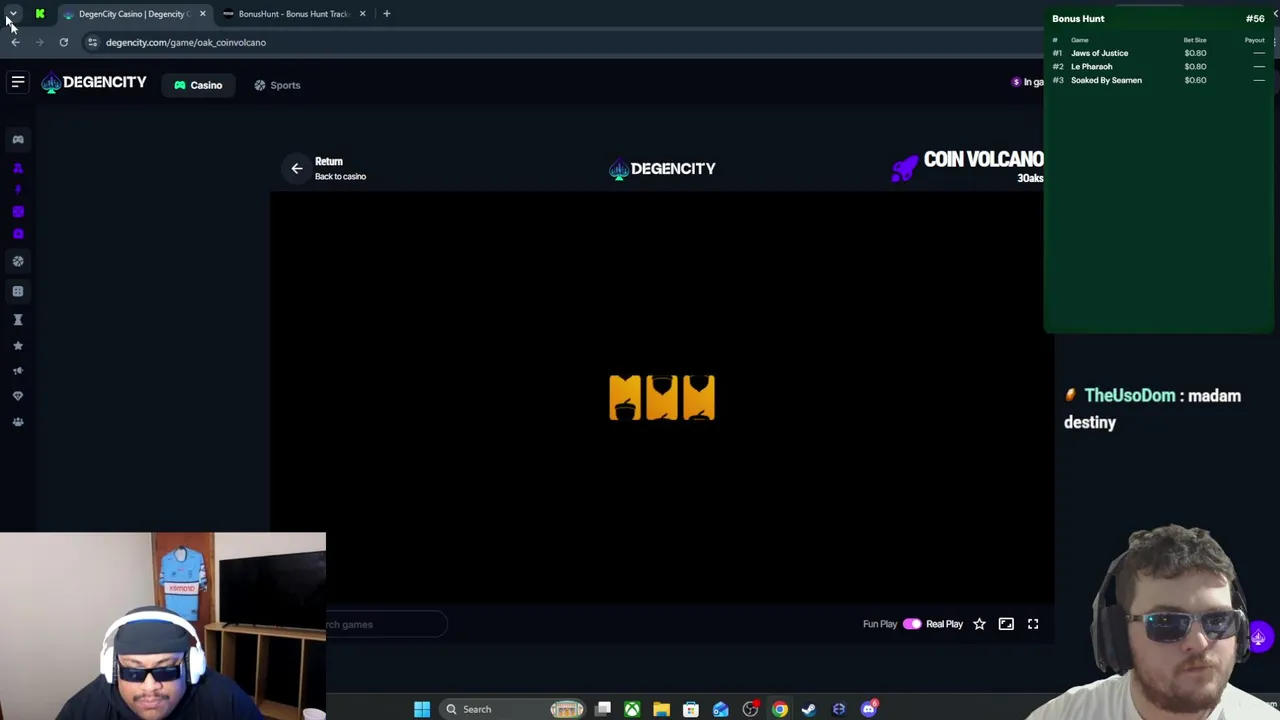The height and width of the screenshot is (720, 1280).
Task: Open a new browser tab
Action: tap(387, 14)
